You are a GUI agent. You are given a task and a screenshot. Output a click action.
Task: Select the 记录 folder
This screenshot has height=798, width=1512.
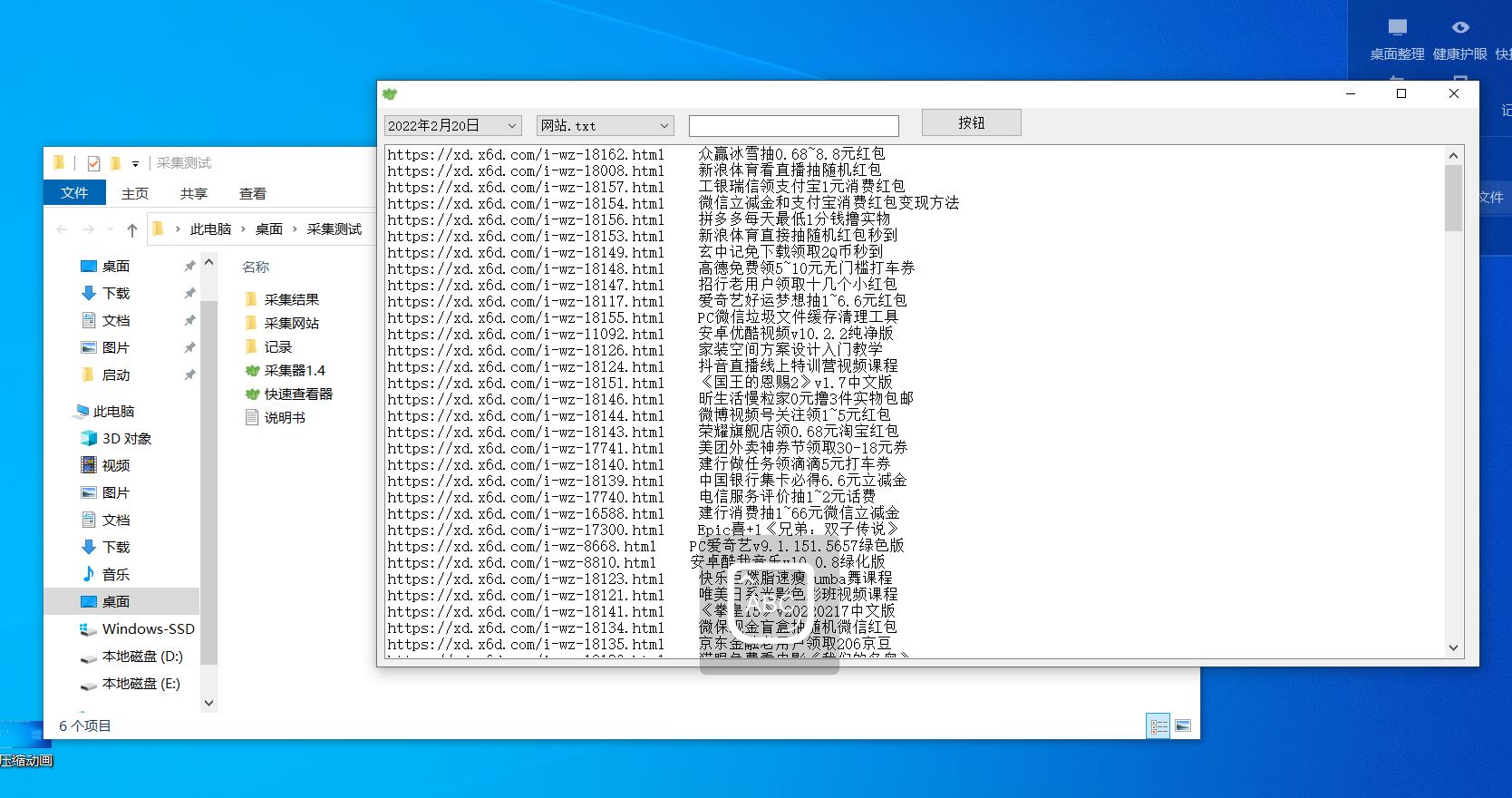(268, 346)
